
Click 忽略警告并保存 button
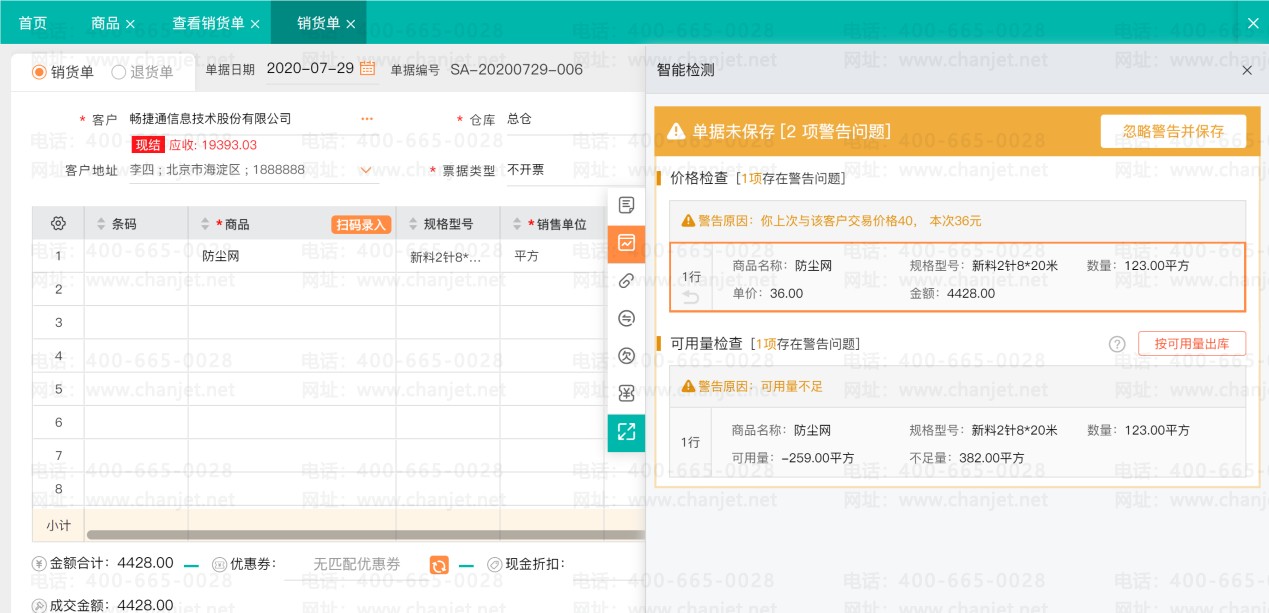[x=1173, y=131]
